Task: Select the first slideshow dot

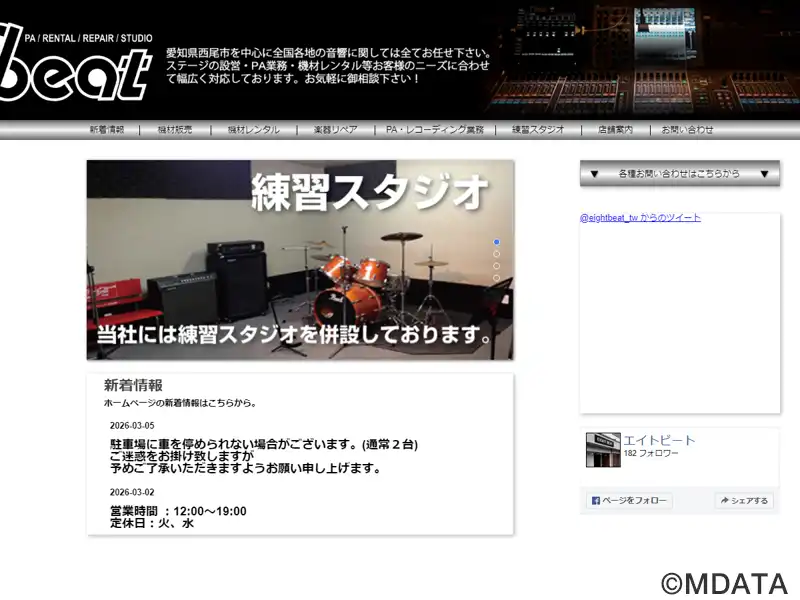Action: [496, 242]
